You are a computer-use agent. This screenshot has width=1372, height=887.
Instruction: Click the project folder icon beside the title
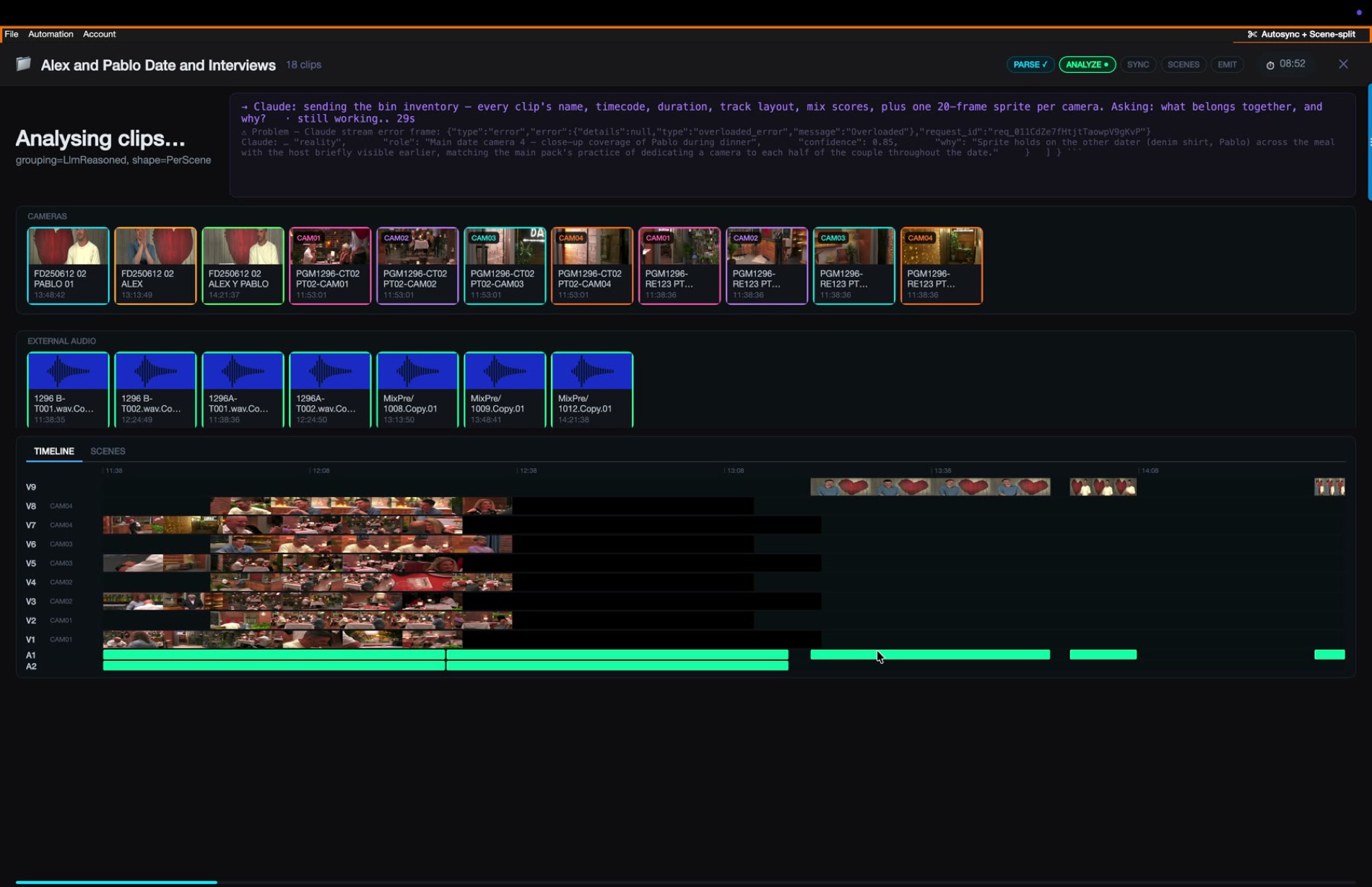[x=24, y=64]
